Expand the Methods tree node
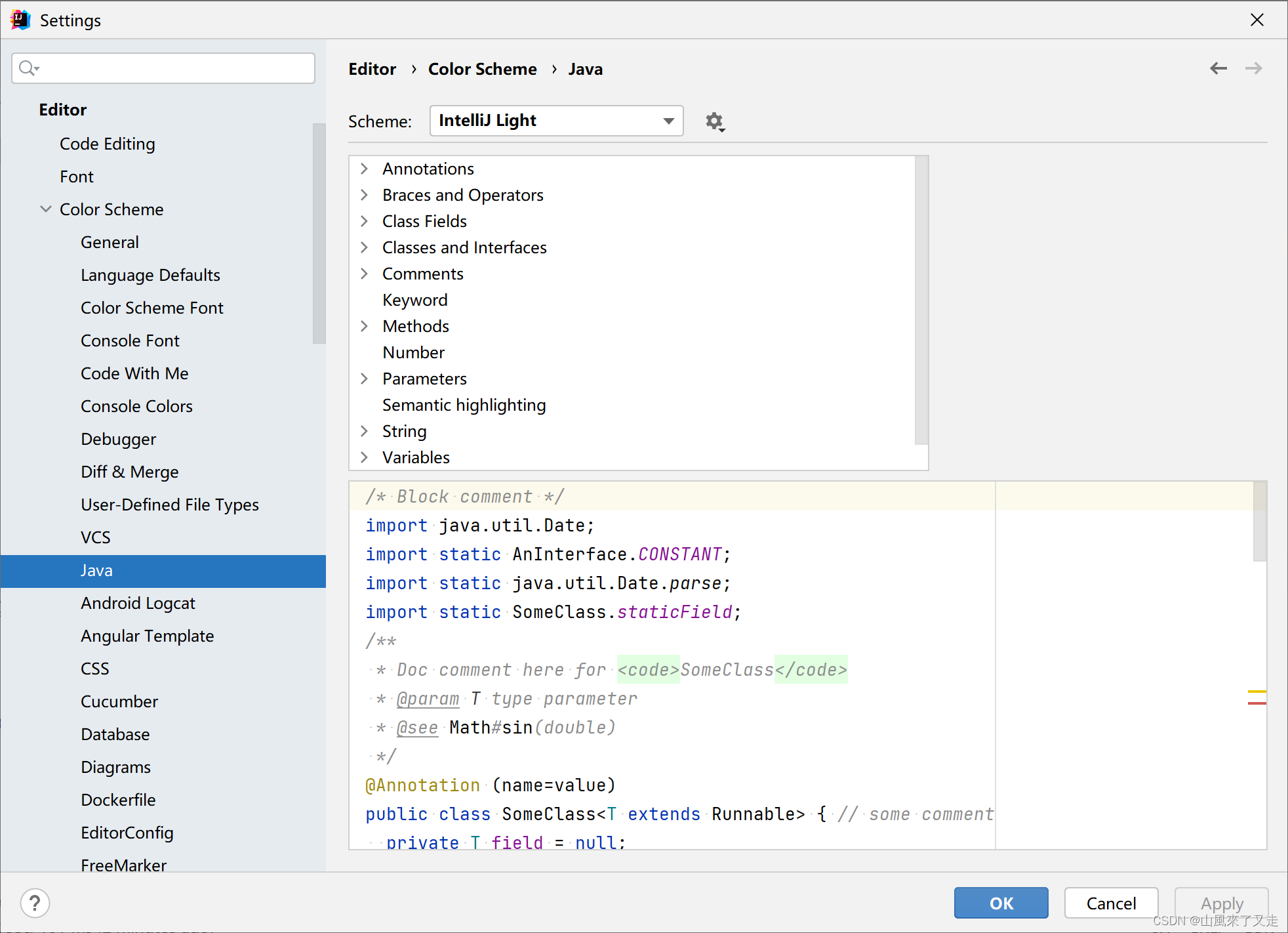 click(x=365, y=326)
